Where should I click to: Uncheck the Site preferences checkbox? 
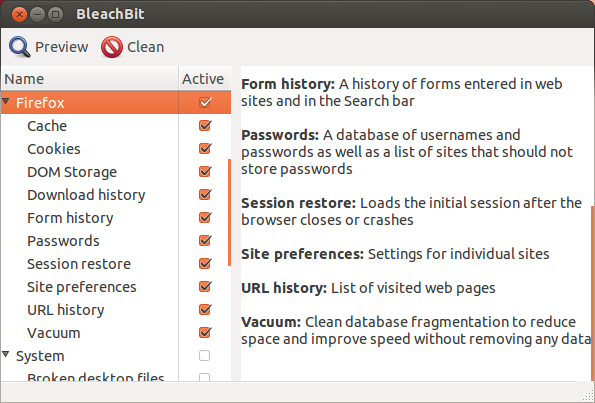[205, 287]
